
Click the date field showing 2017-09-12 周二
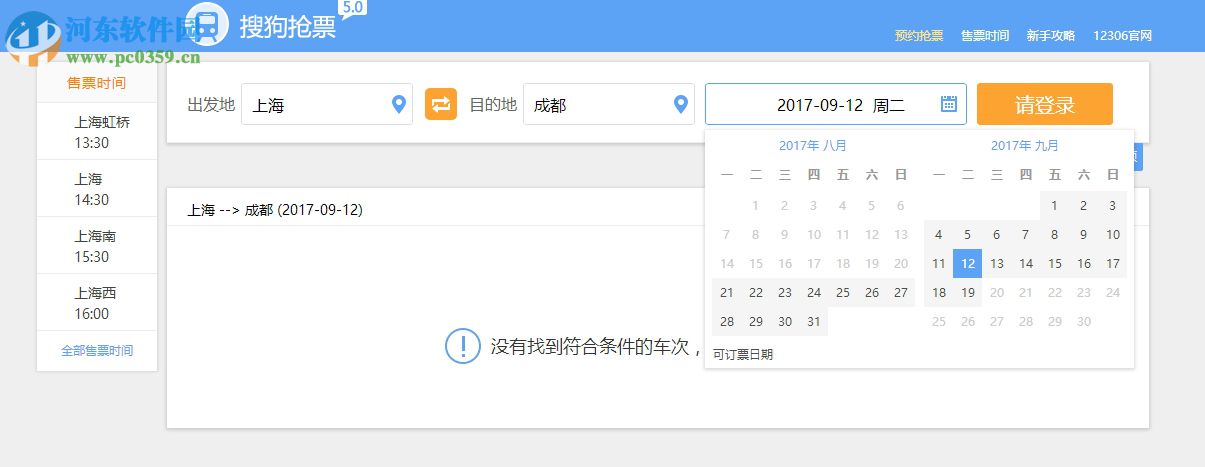click(x=836, y=104)
